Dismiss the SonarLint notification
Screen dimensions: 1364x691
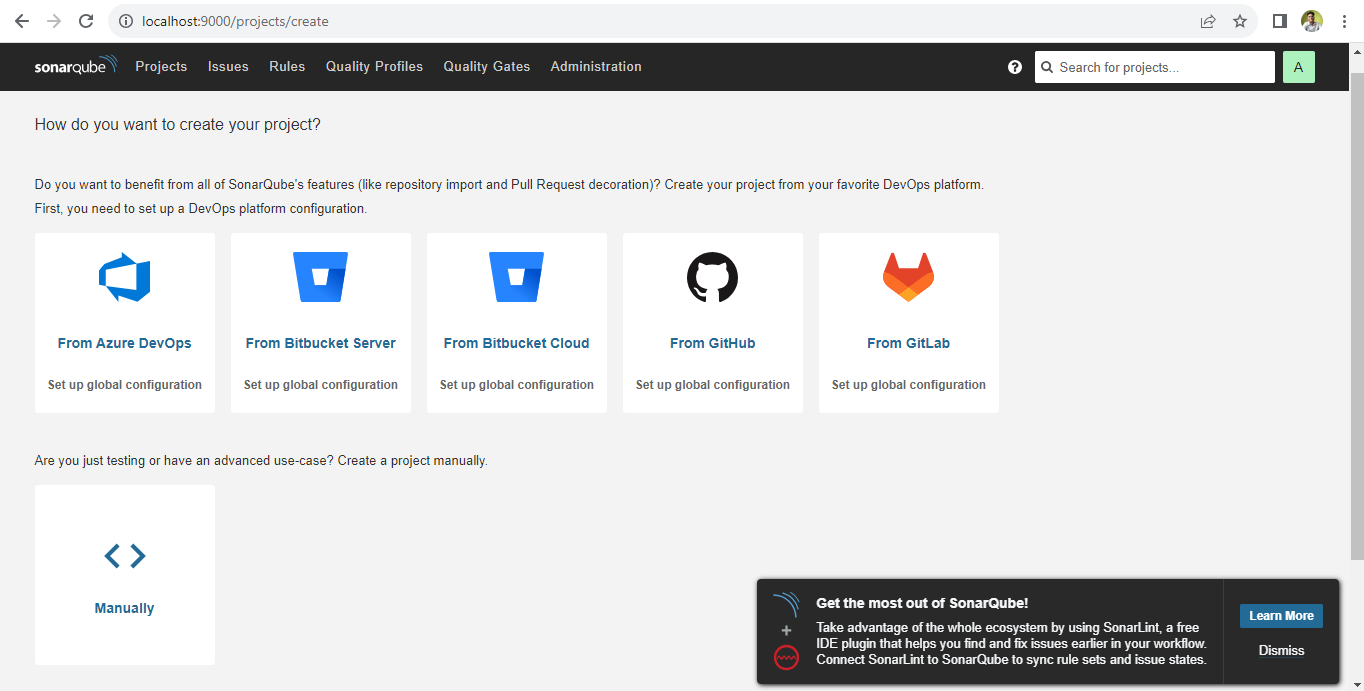[1281, 650]
